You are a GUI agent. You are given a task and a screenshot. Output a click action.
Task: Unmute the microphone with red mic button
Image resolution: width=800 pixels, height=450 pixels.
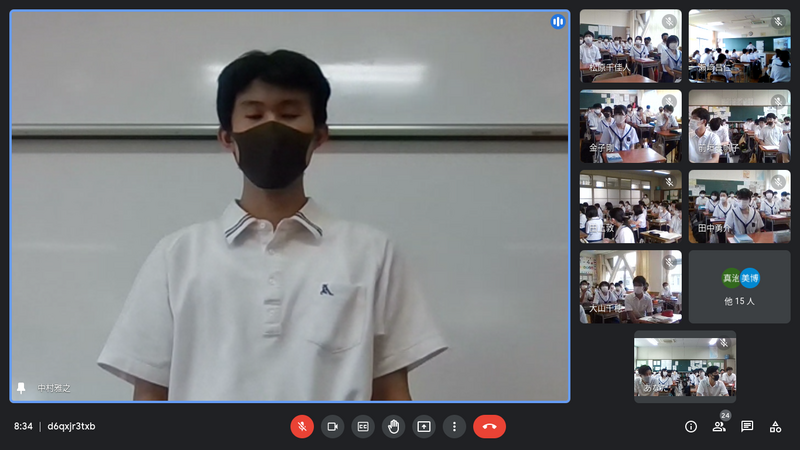pyautogui.click(x=302, y=426)
